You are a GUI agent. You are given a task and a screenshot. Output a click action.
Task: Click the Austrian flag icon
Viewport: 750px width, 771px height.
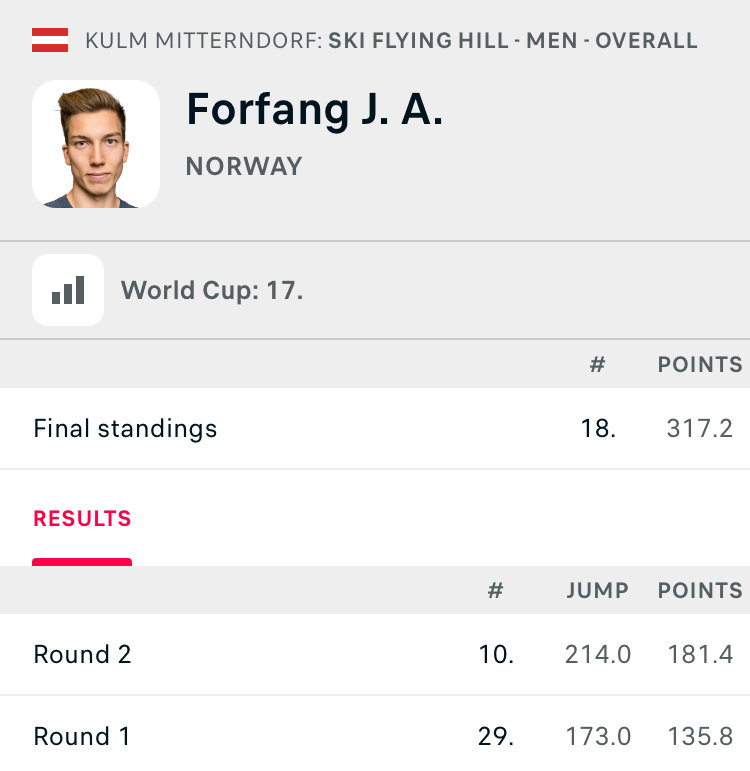coord(50,40)
